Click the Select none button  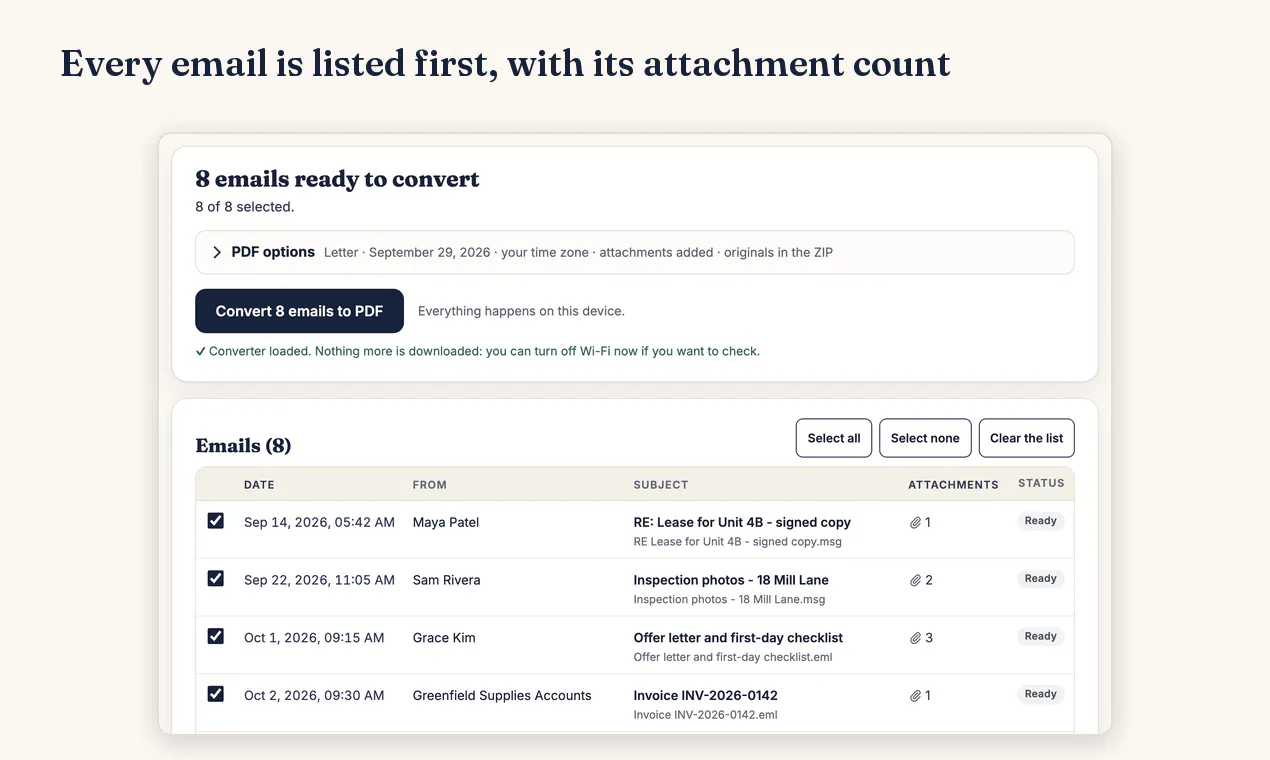click(x=925, y=438)
